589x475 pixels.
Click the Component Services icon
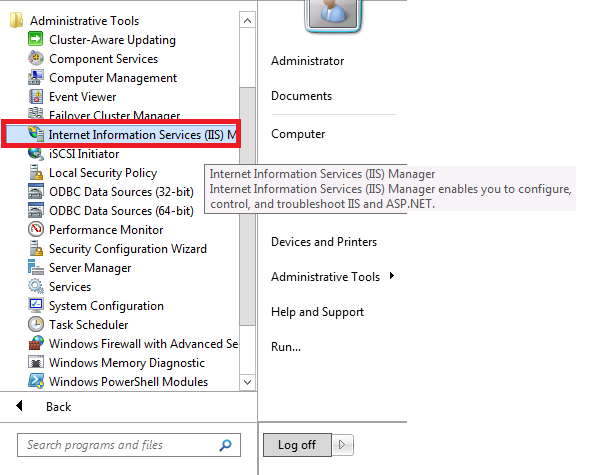(x=36, y=58)
